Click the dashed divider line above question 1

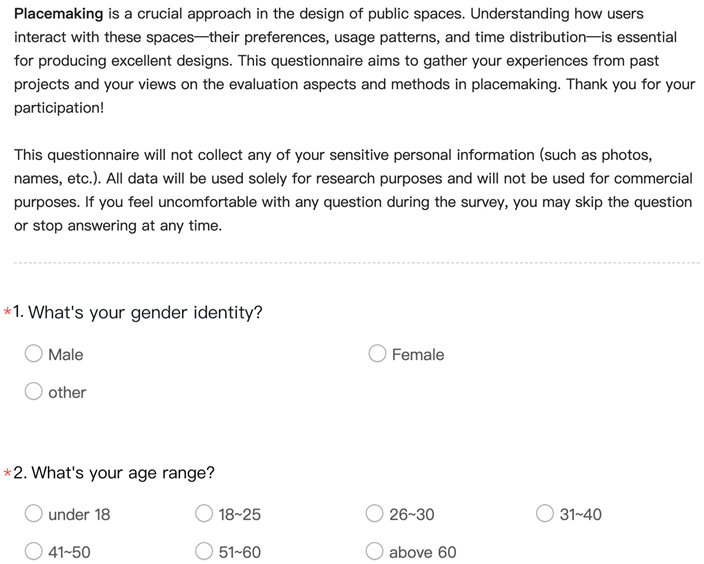(352, 263)
